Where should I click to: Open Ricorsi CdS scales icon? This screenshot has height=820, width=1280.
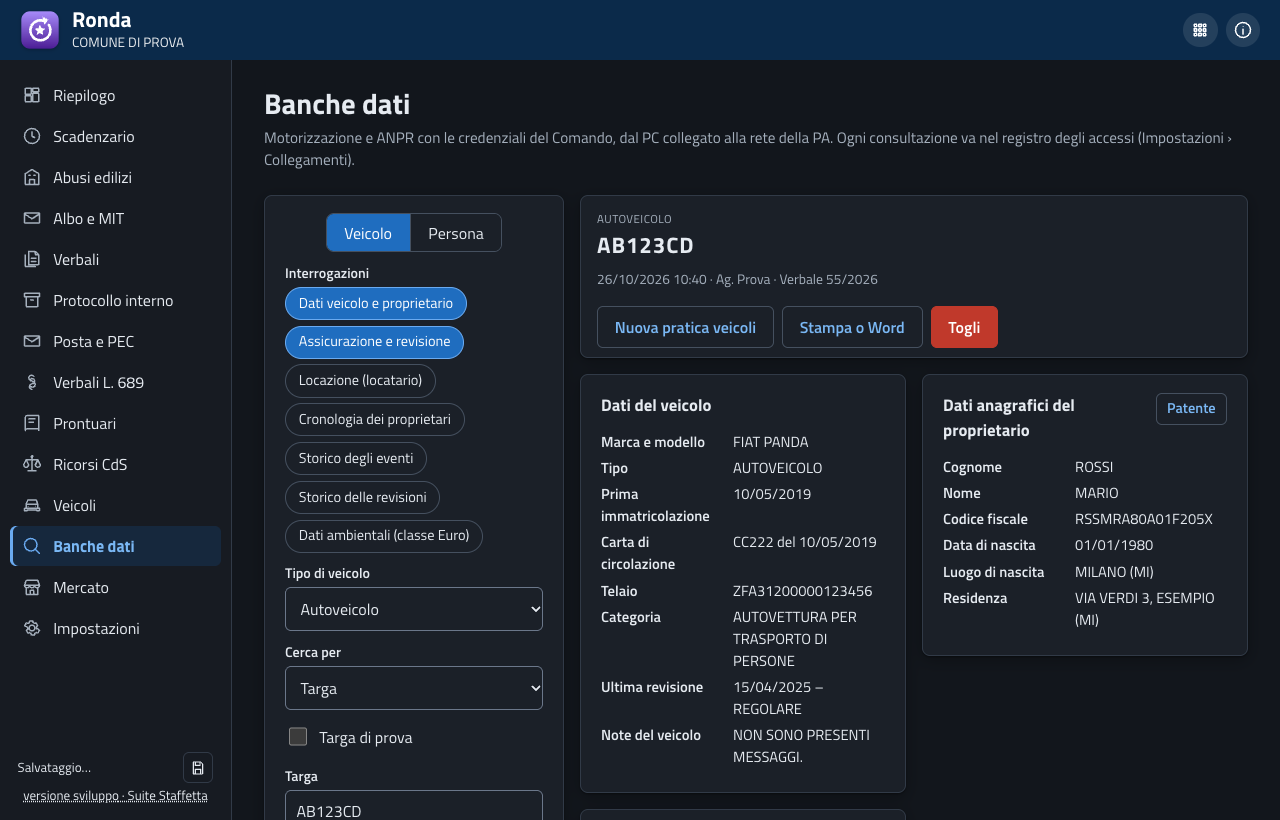[x=32, y=464]
